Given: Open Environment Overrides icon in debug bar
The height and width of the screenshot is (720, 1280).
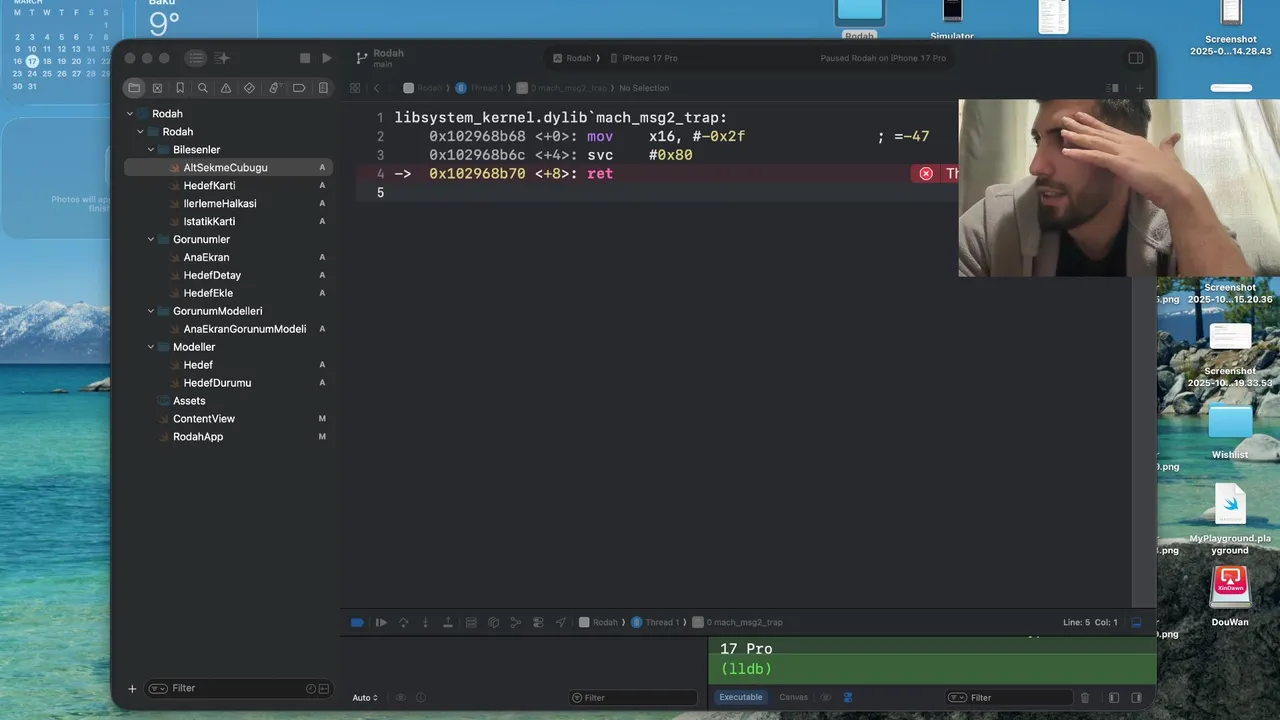Looking at the screenshot, I should pyautogui.click(x=538, y=622).
